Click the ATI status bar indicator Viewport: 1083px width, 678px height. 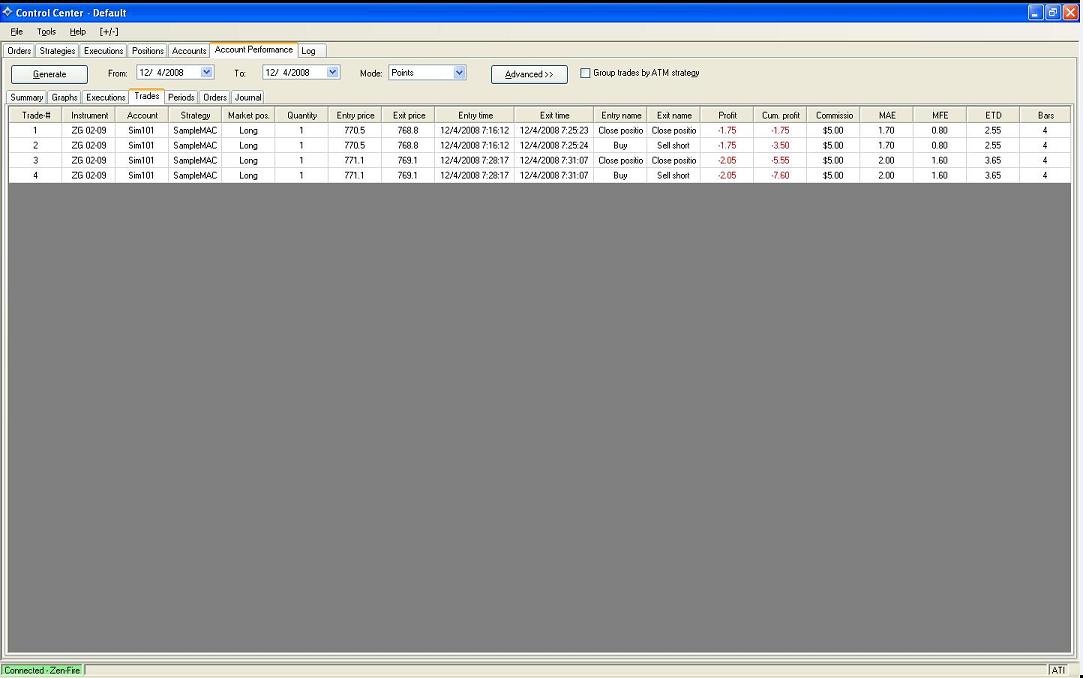[x=1058, y=670]
